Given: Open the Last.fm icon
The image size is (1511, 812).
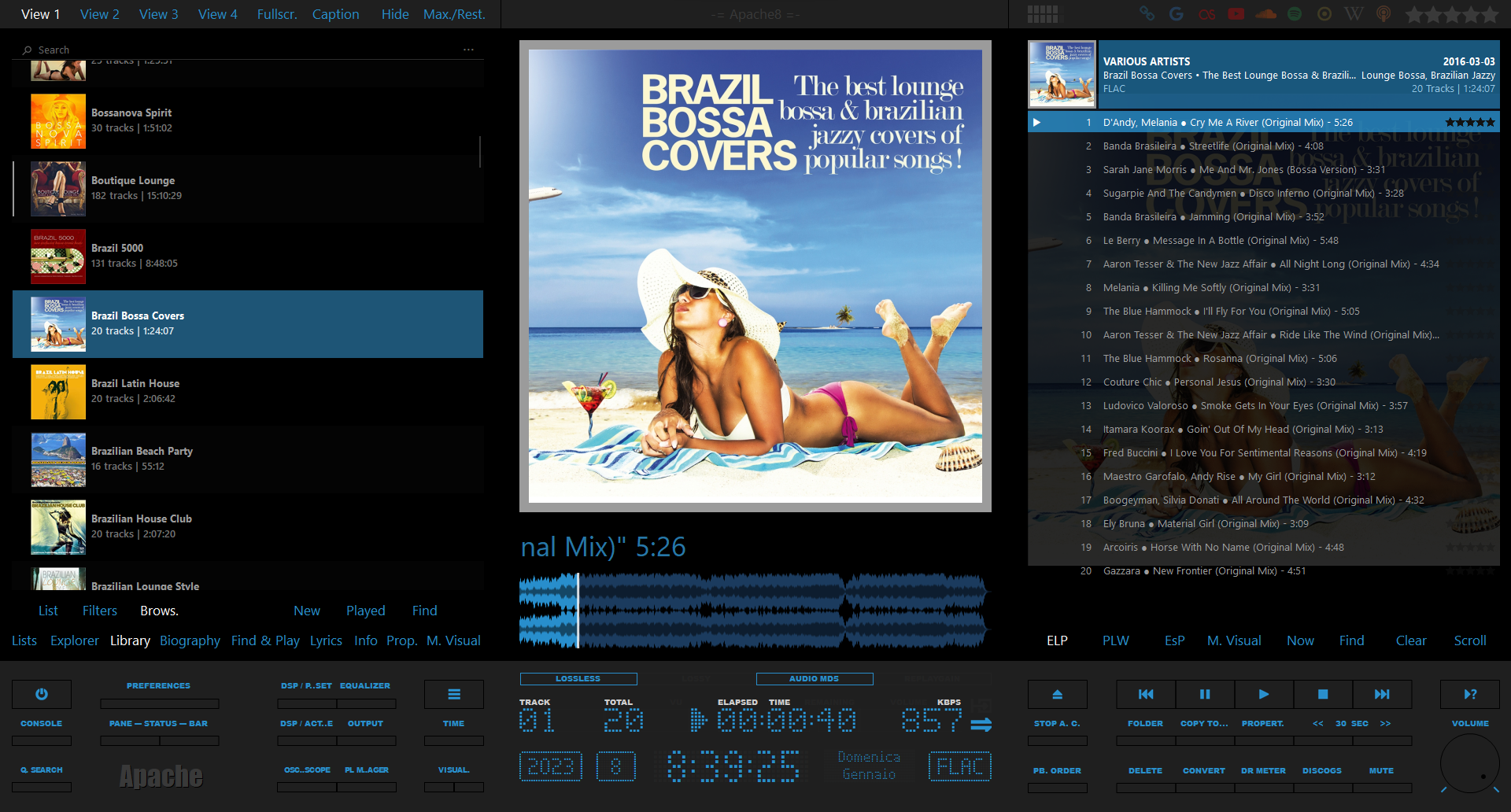Looking at the screenshot, I should (1206, 13).
